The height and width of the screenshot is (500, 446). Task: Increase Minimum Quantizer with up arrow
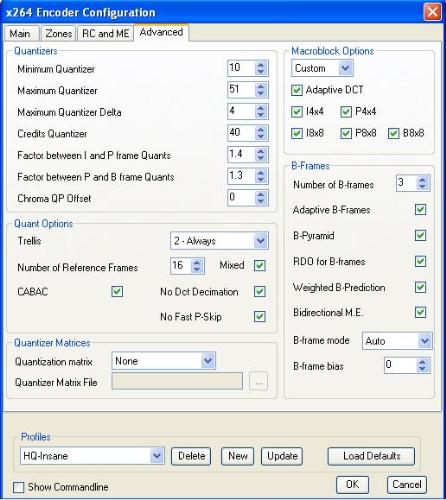[x=261, y=65]
